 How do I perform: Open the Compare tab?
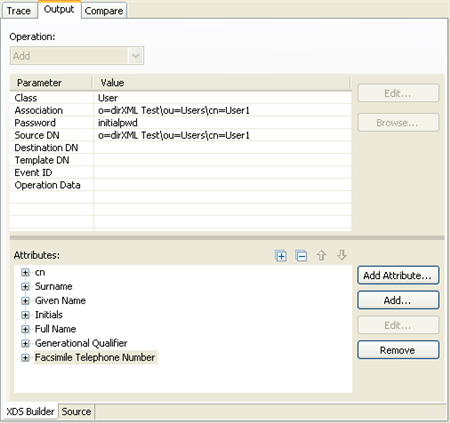[x=104, y=11]
